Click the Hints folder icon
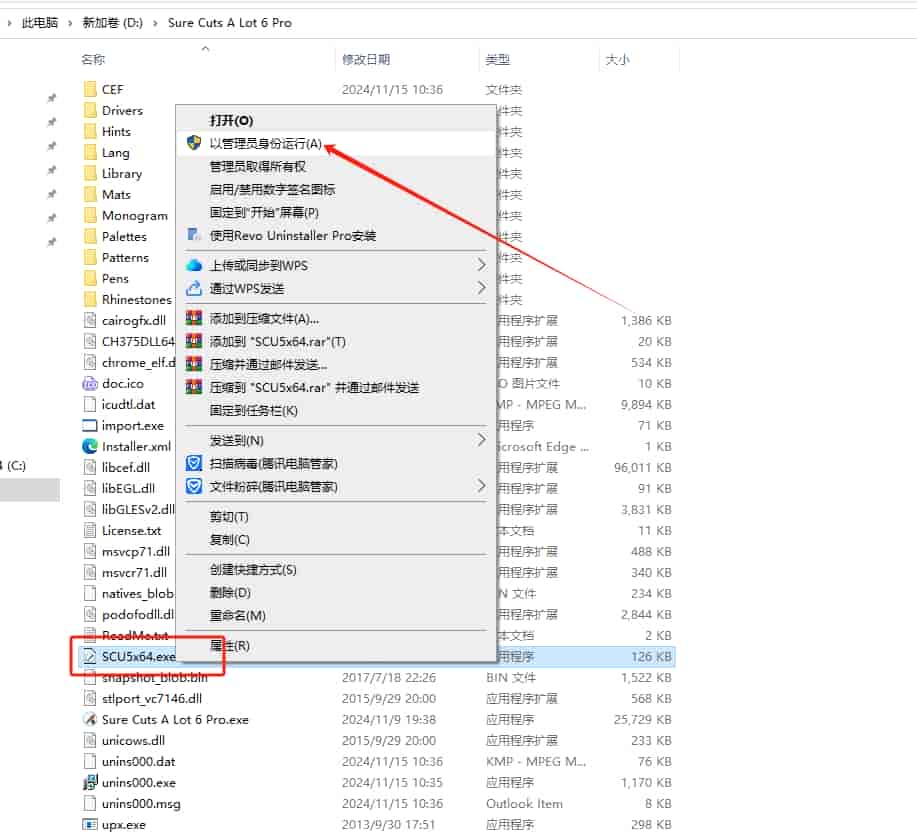The height and width of the screenshot is (833, 917). [x=90, y=131]
